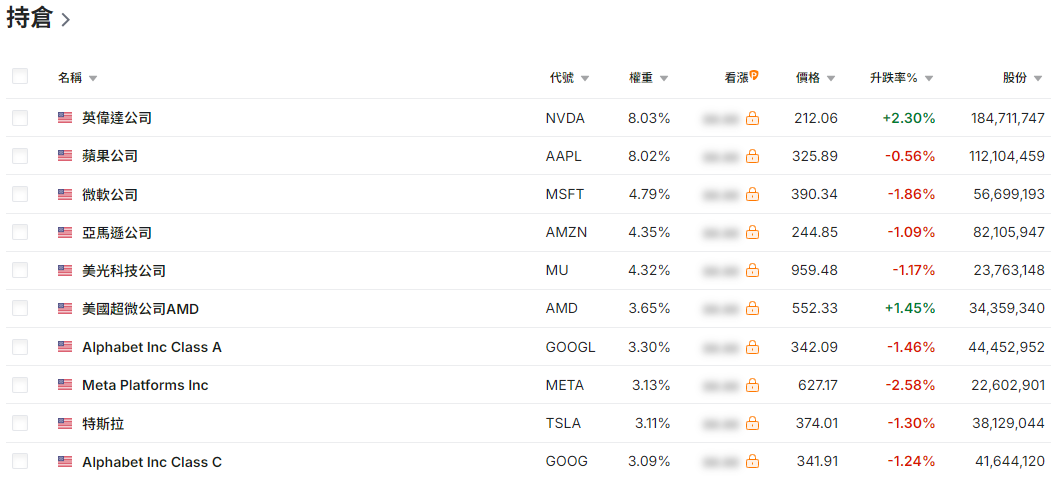Screen dimensions: 1051x478
Task: Click the orange premium badge beside 看漲
Action: coord(754,76)
